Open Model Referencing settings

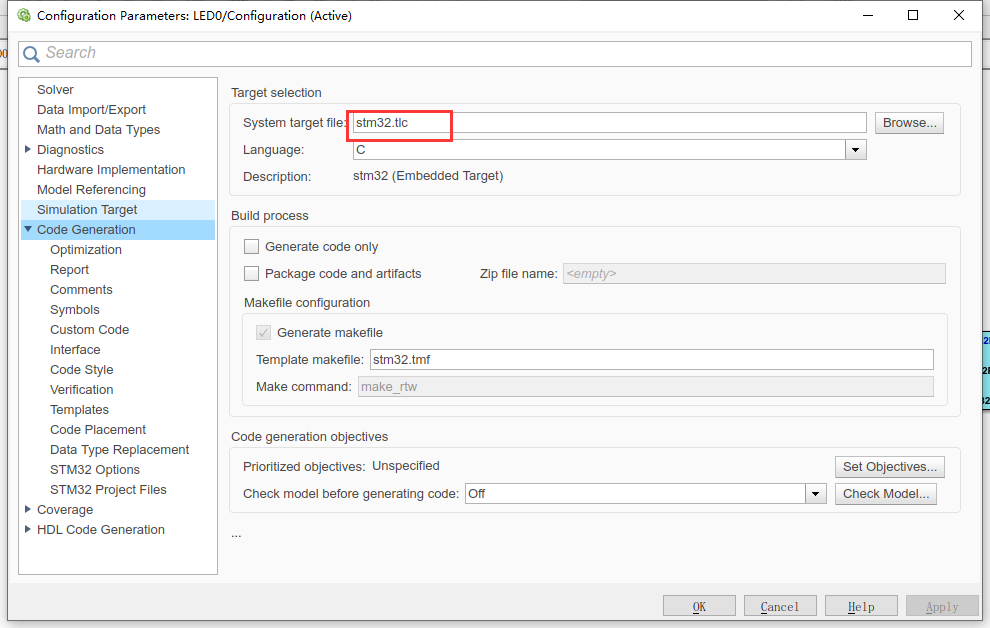pos(91,189)
